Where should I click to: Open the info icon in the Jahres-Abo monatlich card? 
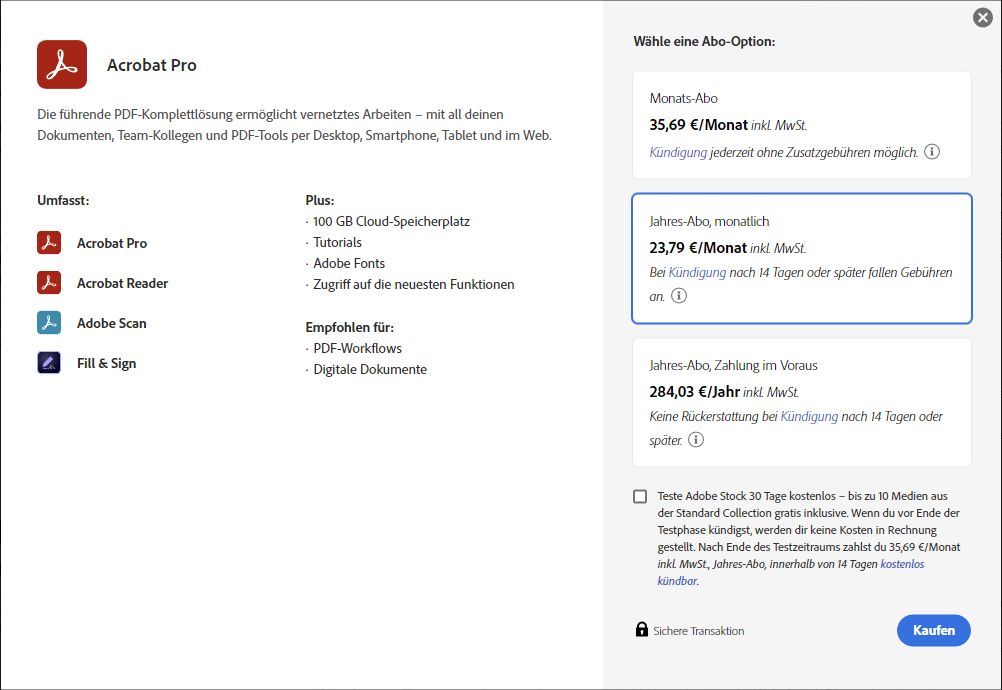point(680,296)
